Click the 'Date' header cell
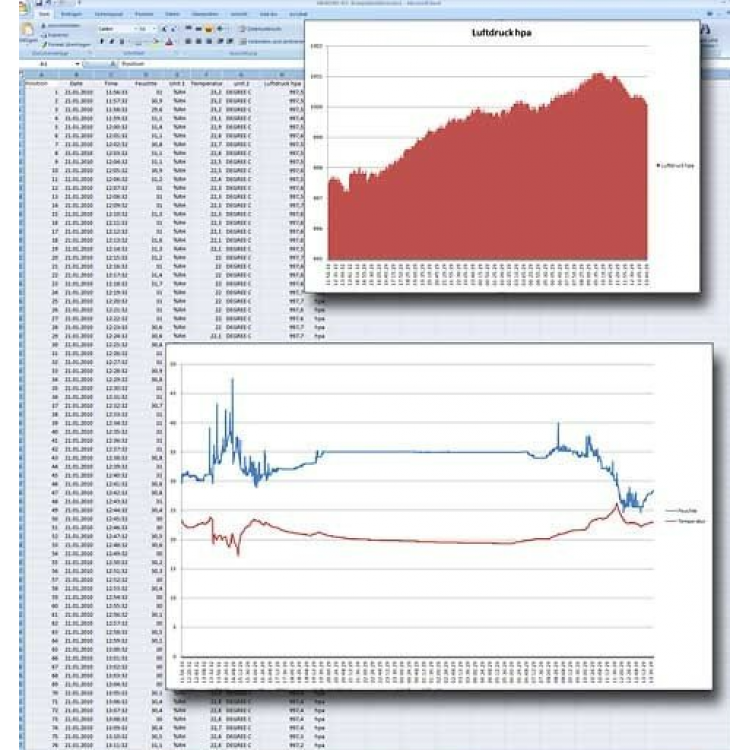This screenshot has width=750, height=750. (77, 83)
